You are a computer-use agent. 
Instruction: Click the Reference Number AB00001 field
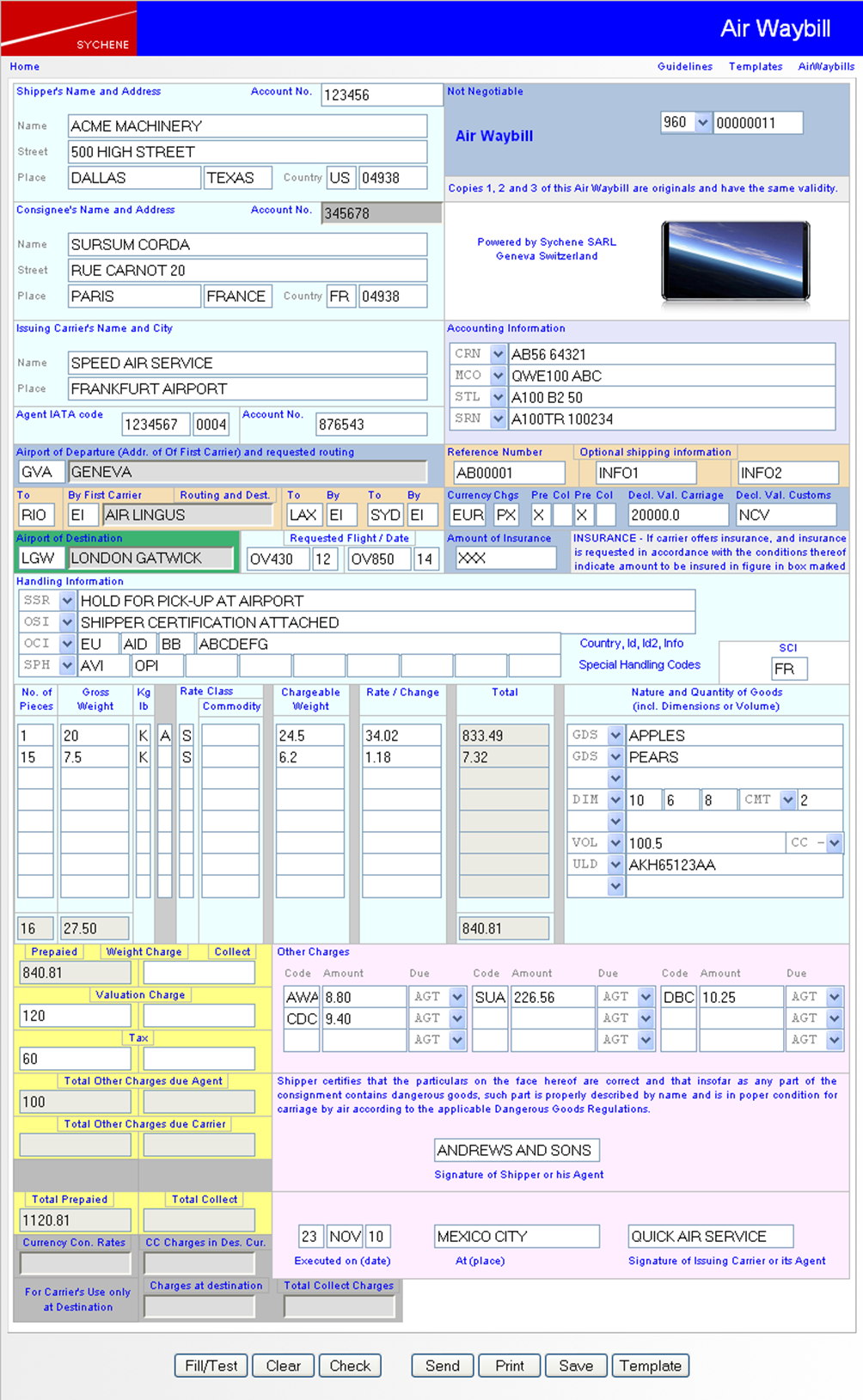(x=509, y=473)
